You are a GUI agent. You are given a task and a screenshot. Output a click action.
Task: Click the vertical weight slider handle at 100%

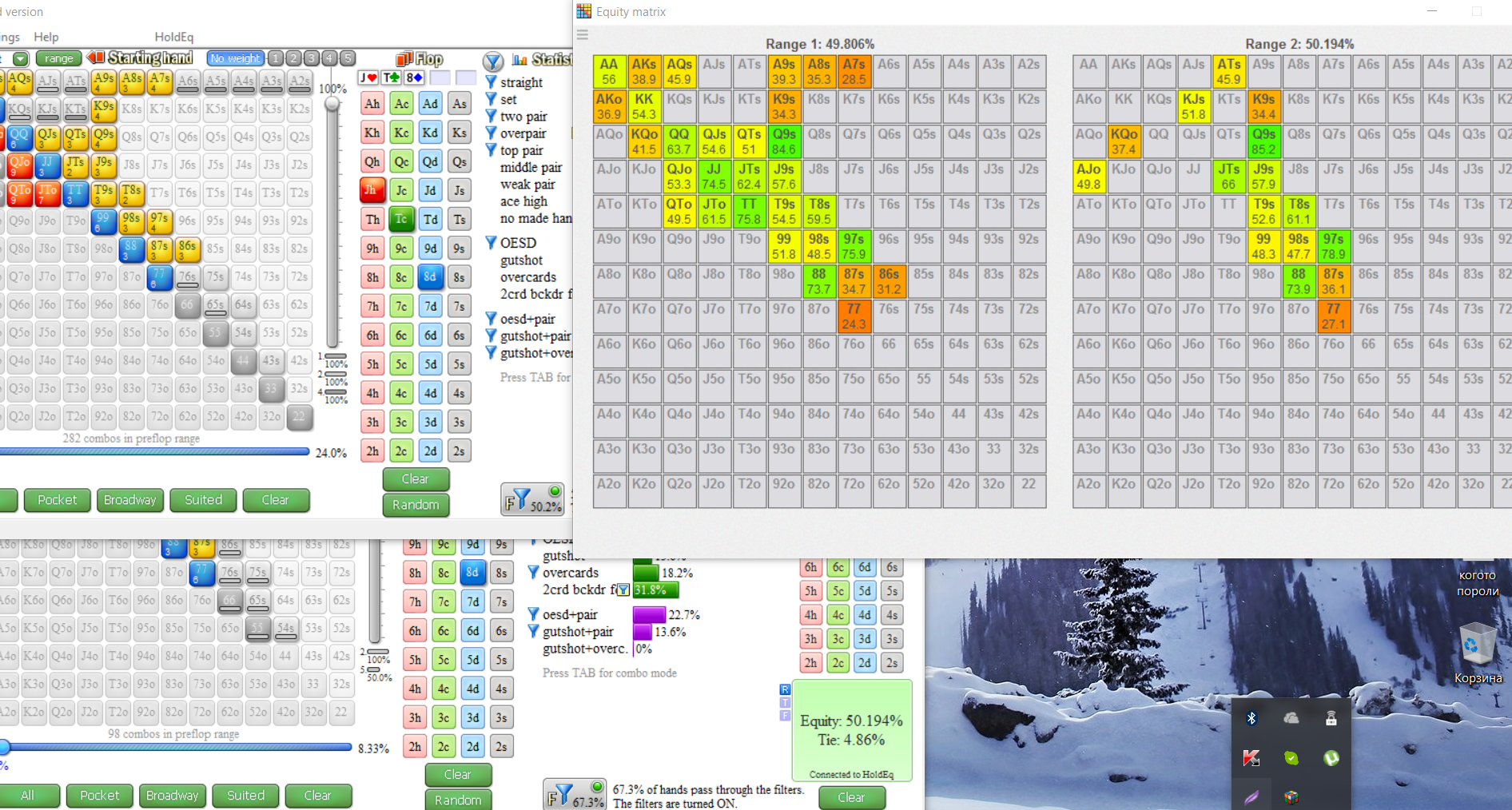pyautogui.click(x=332, y=103)
